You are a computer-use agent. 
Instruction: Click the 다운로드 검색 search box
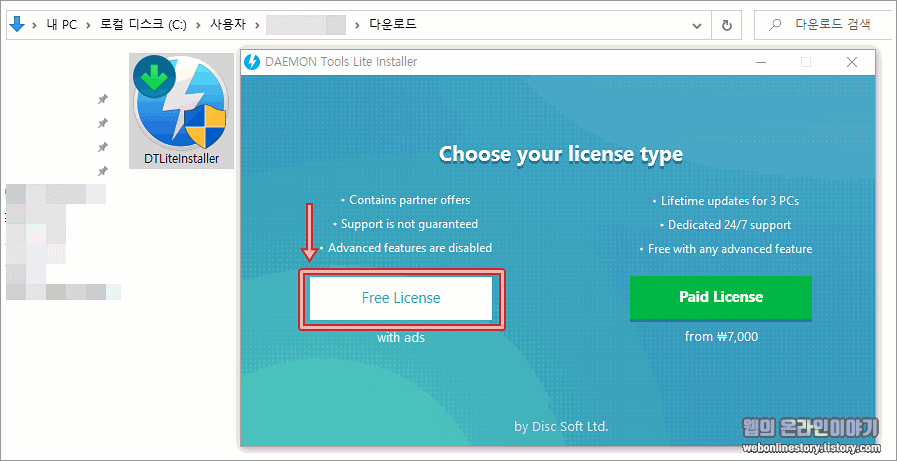tap(823, 25)
